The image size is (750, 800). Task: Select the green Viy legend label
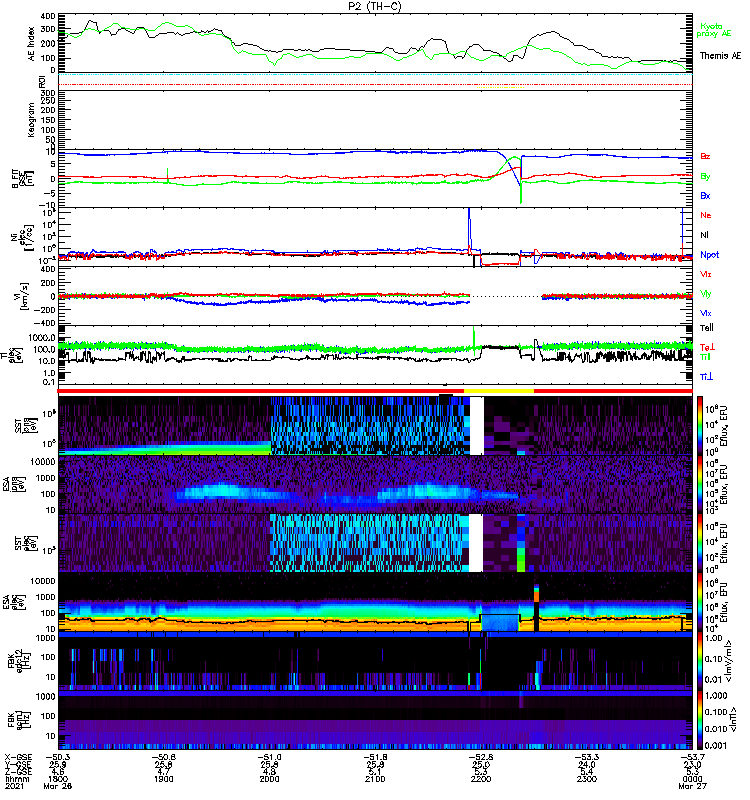coord(705,294)
